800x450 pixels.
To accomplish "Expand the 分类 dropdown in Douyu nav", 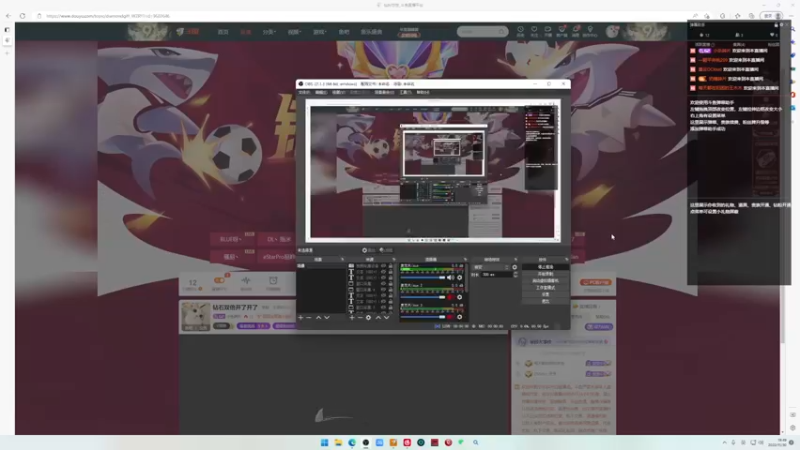I will pos(269,32).
